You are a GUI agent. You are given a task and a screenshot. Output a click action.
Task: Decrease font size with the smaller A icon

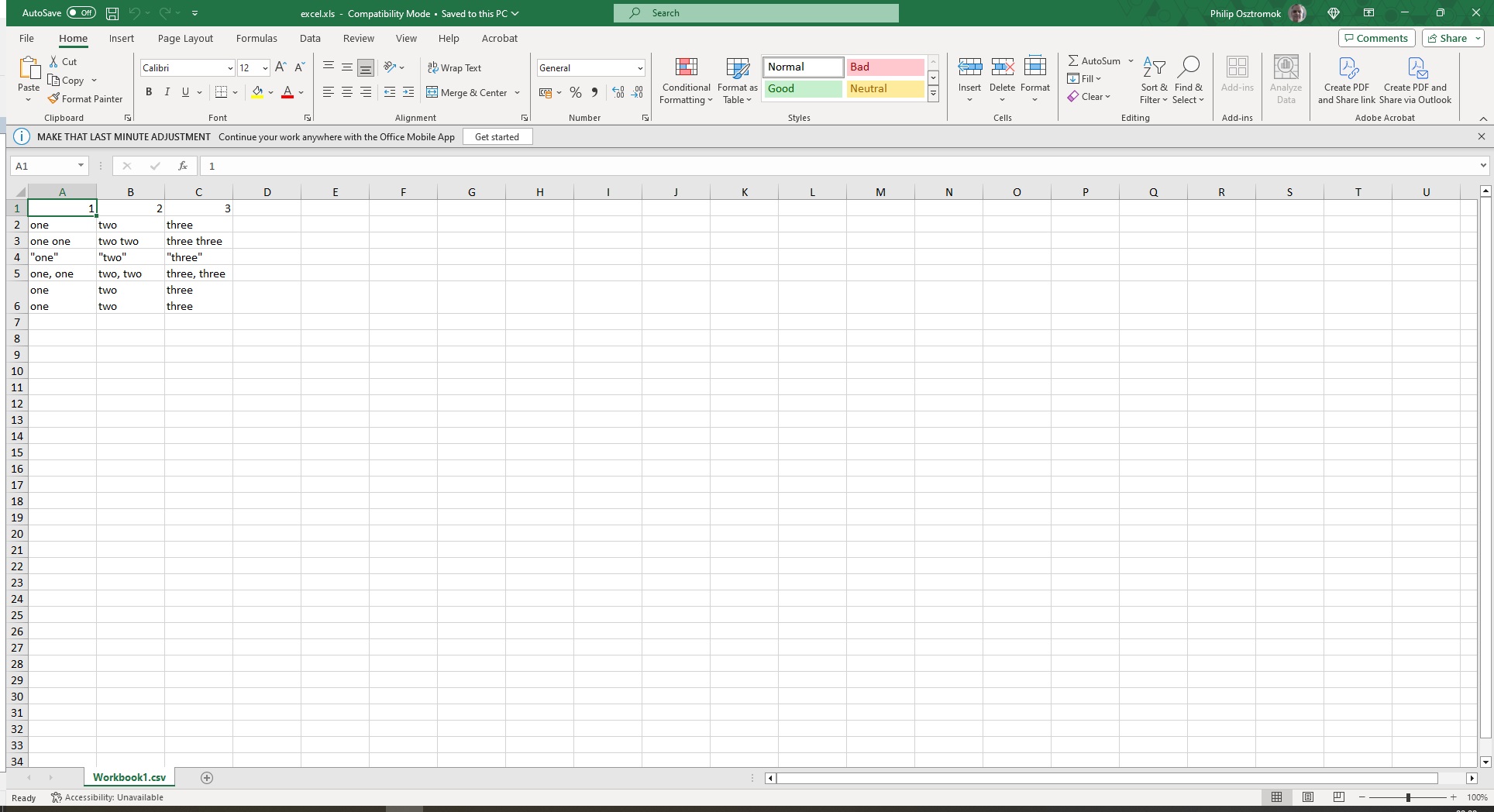299,67
